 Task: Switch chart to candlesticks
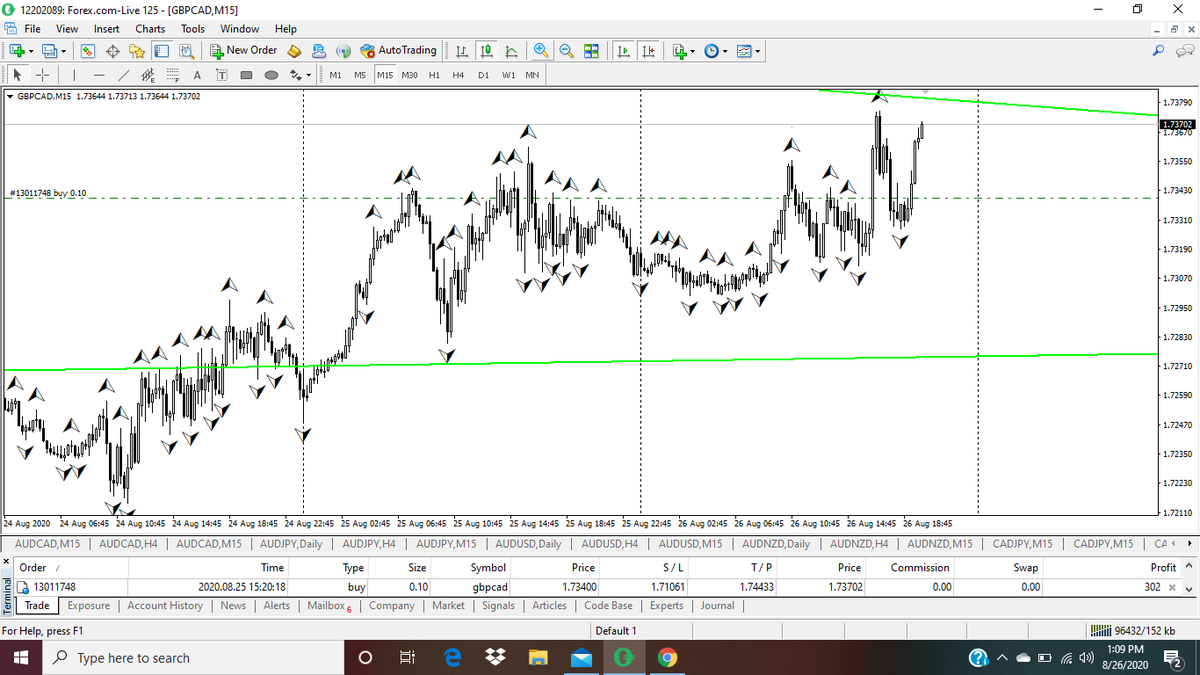point(487,50)
